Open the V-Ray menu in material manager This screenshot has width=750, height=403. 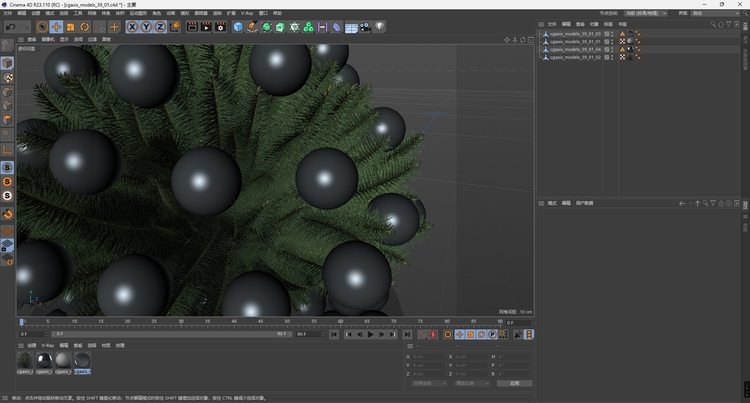(x=47, y=345)
